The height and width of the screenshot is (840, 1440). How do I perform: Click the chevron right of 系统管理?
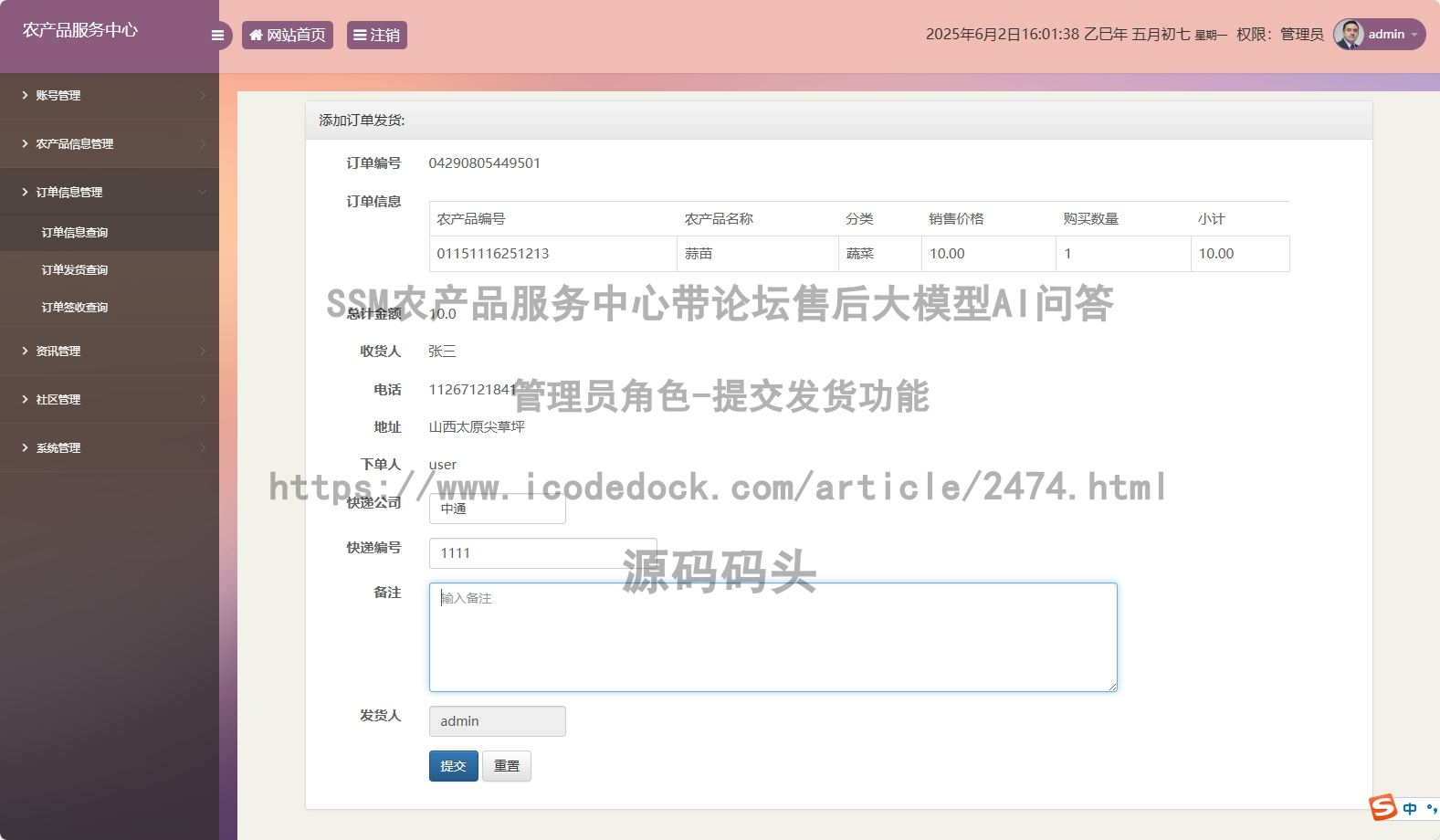(x=203, y=447)
